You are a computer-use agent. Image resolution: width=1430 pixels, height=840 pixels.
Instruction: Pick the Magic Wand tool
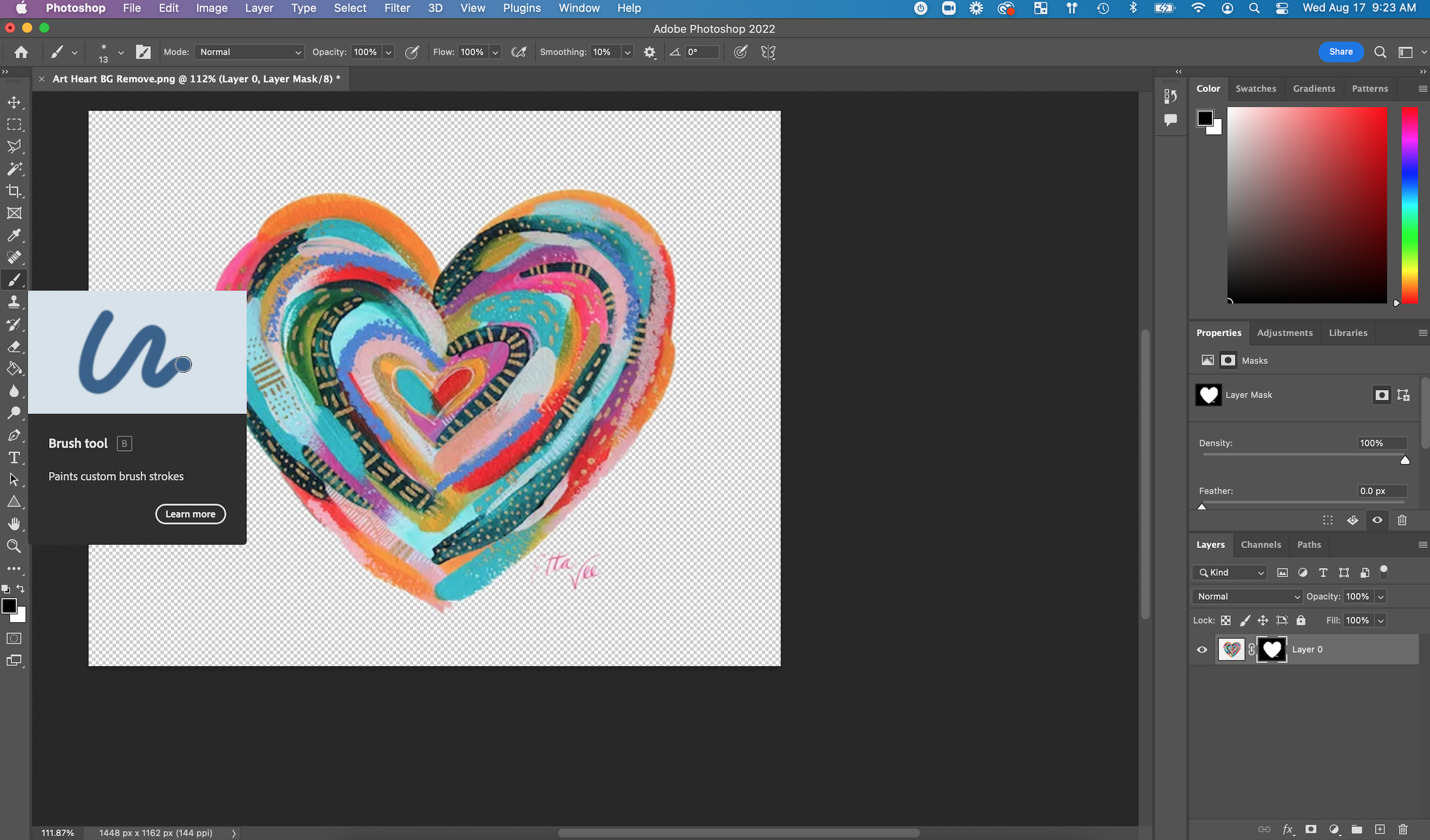[x=14, y=169]
